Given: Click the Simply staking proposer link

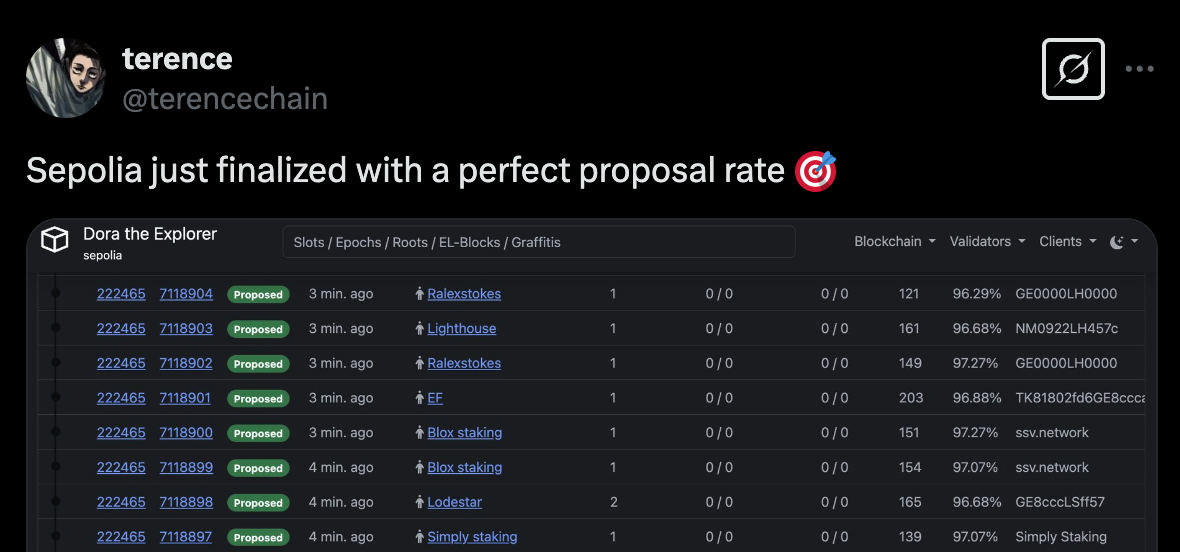Looking at the screenshot, I should click(472, 537).
